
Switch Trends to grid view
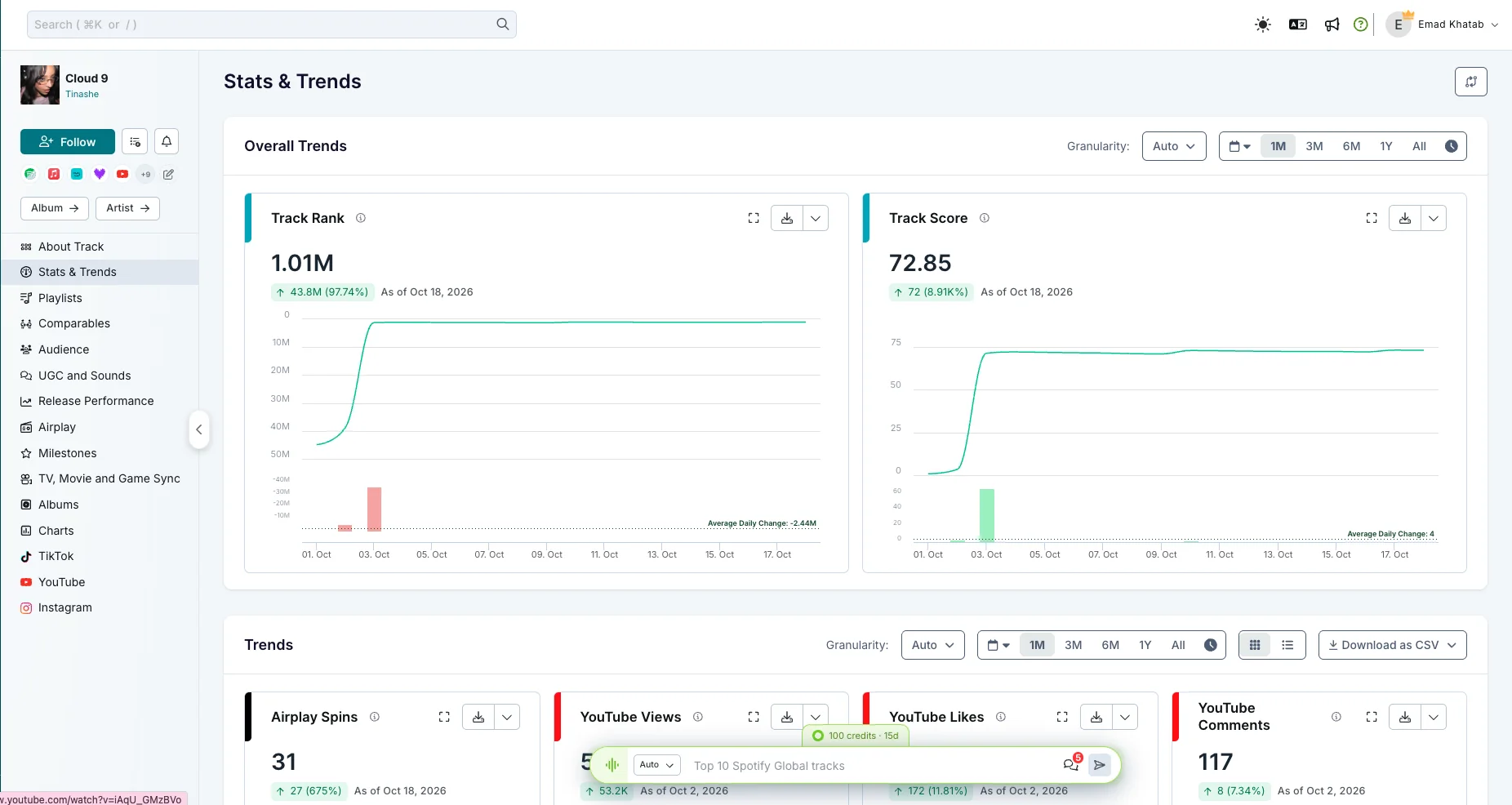[1256, 645]
